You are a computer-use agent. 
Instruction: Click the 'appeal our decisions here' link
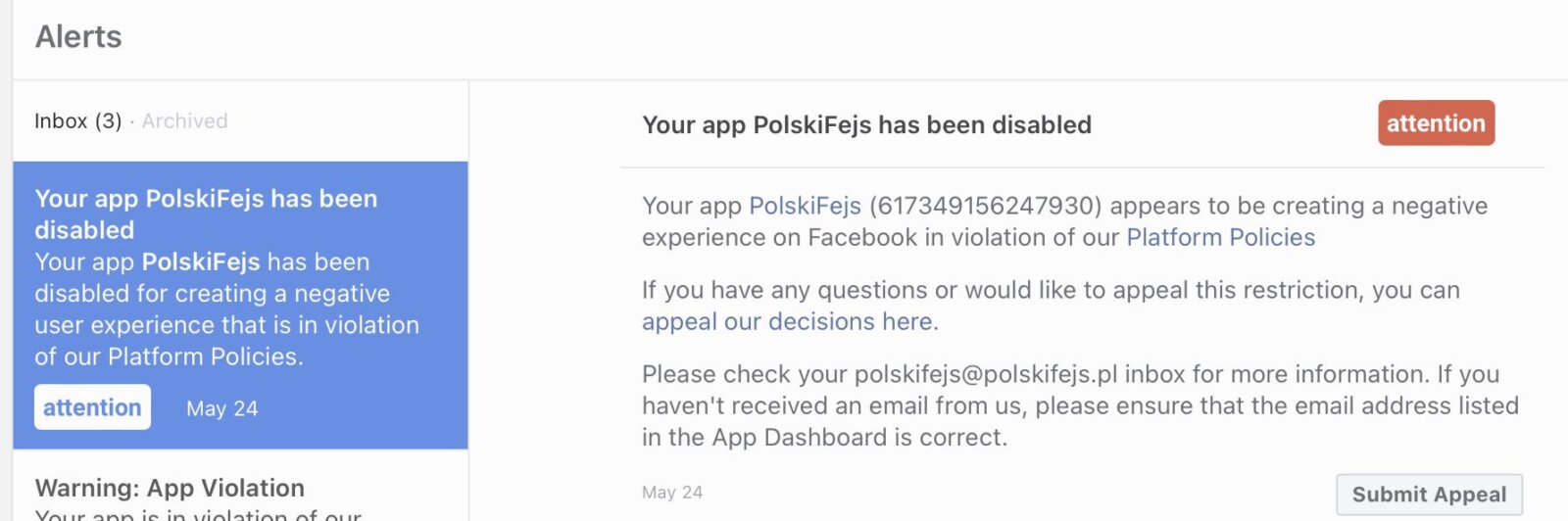coord(787,321)
